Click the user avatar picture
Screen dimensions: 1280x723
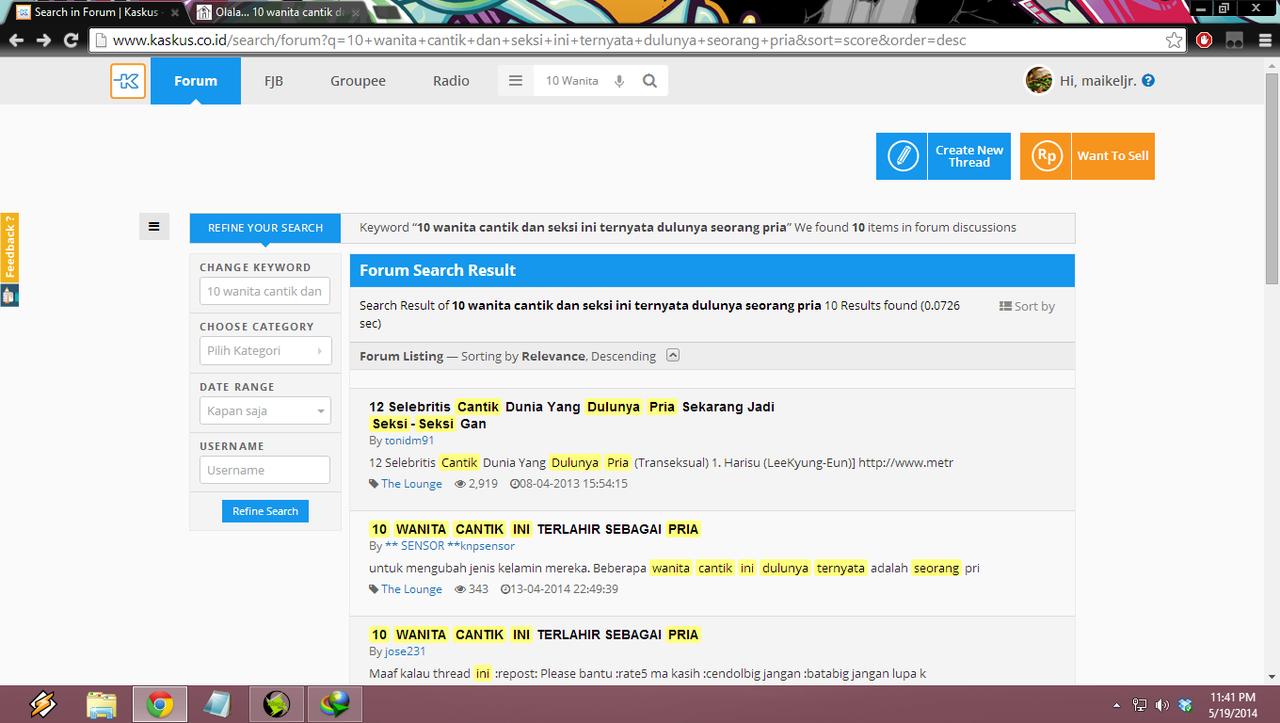pos(1039,80)
